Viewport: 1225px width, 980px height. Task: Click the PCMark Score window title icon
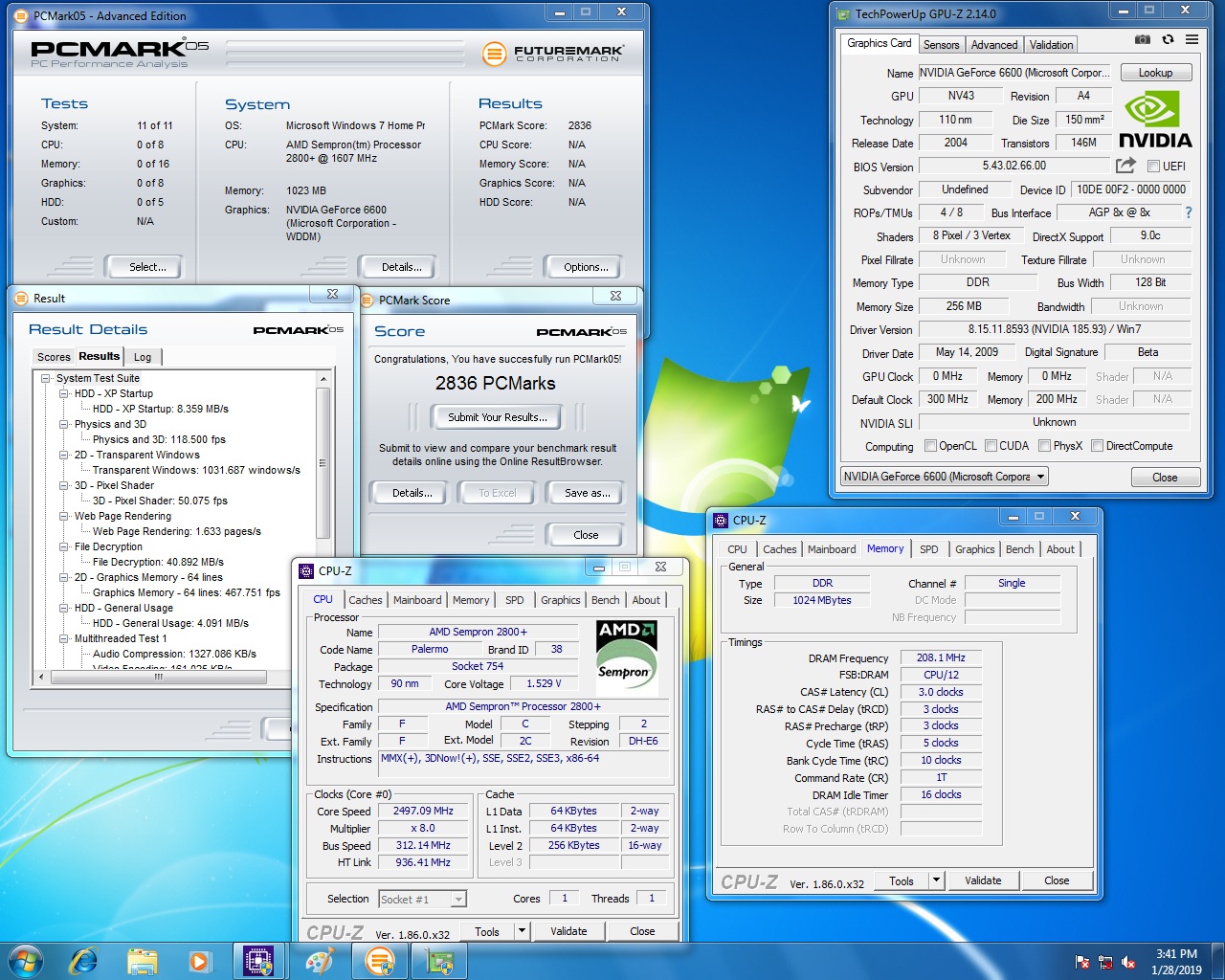click(x=367, y=300)
